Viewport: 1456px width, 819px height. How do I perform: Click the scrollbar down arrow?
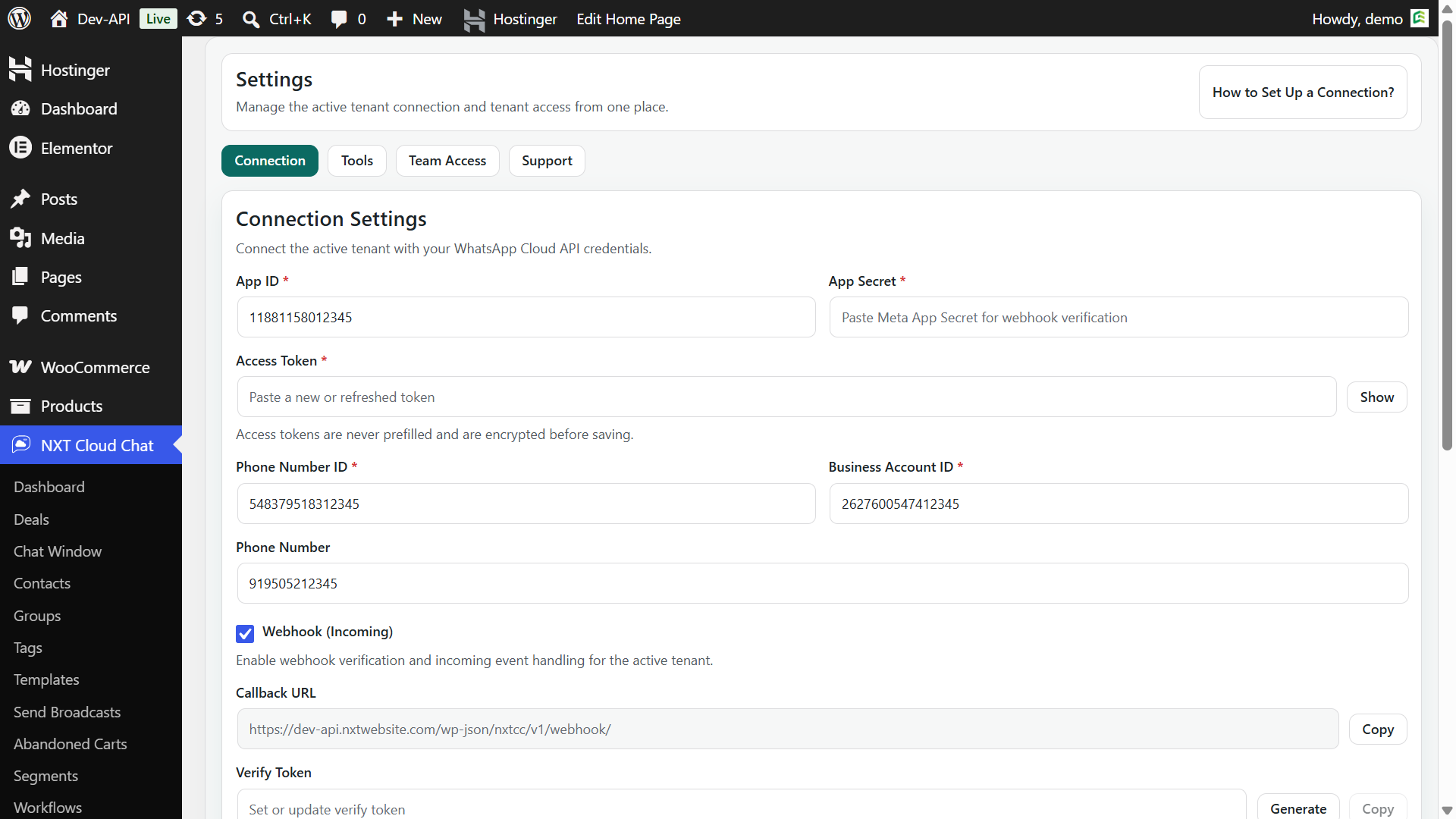click(x=1447, y=811)
